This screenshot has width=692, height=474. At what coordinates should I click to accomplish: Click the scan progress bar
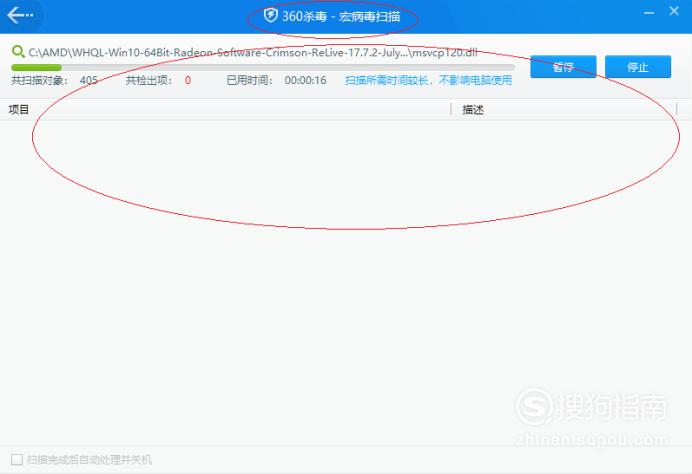(263, 68)
